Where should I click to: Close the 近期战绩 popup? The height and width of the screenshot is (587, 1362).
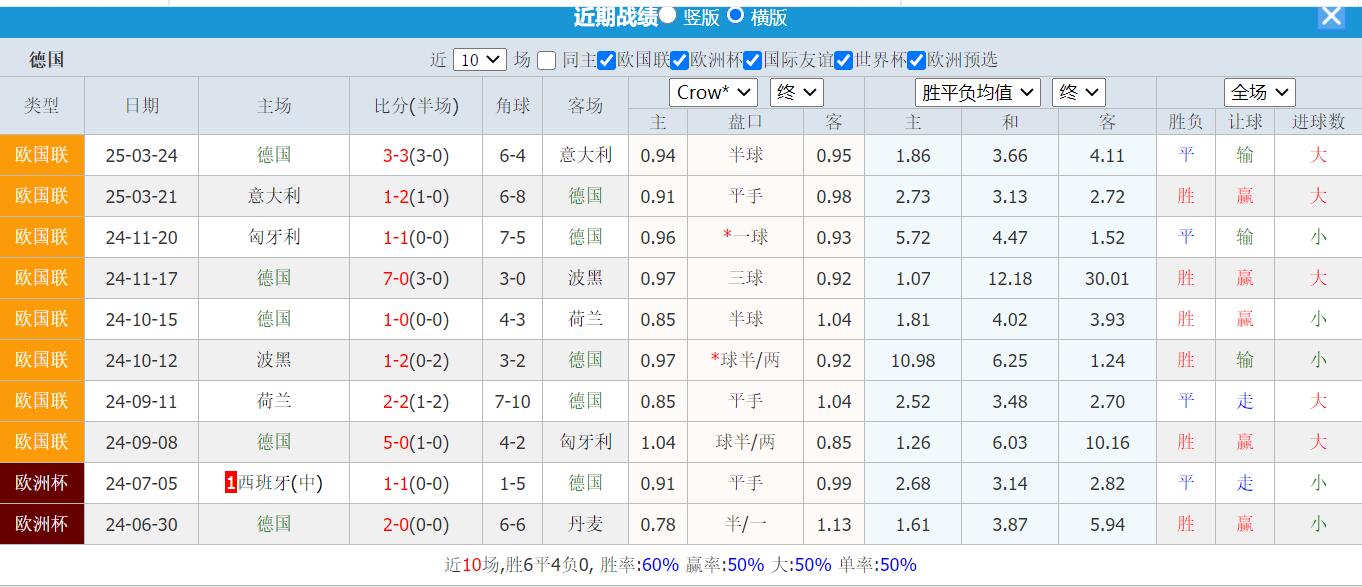click(x=1331, y=16)
